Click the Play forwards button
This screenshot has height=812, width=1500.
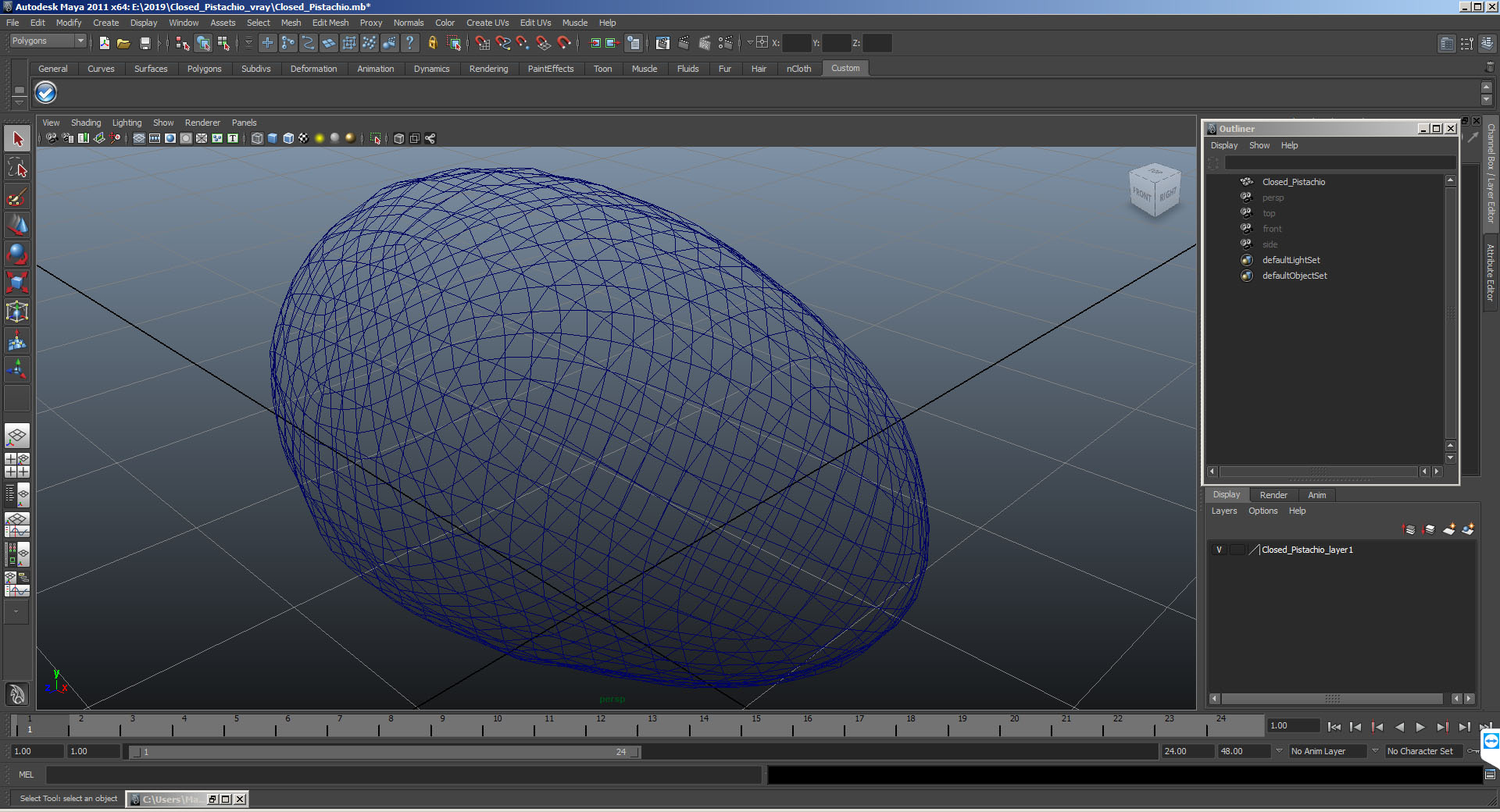point(1420,727)
